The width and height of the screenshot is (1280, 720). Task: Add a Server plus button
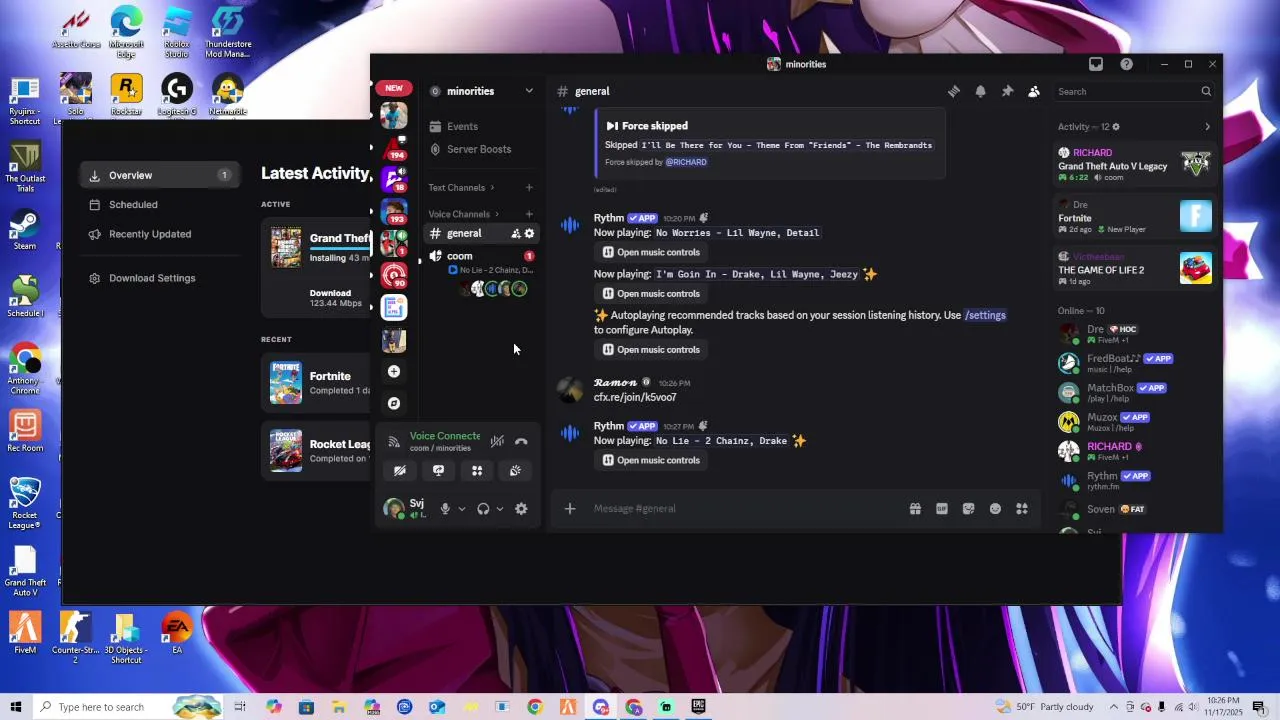(394, 372)
